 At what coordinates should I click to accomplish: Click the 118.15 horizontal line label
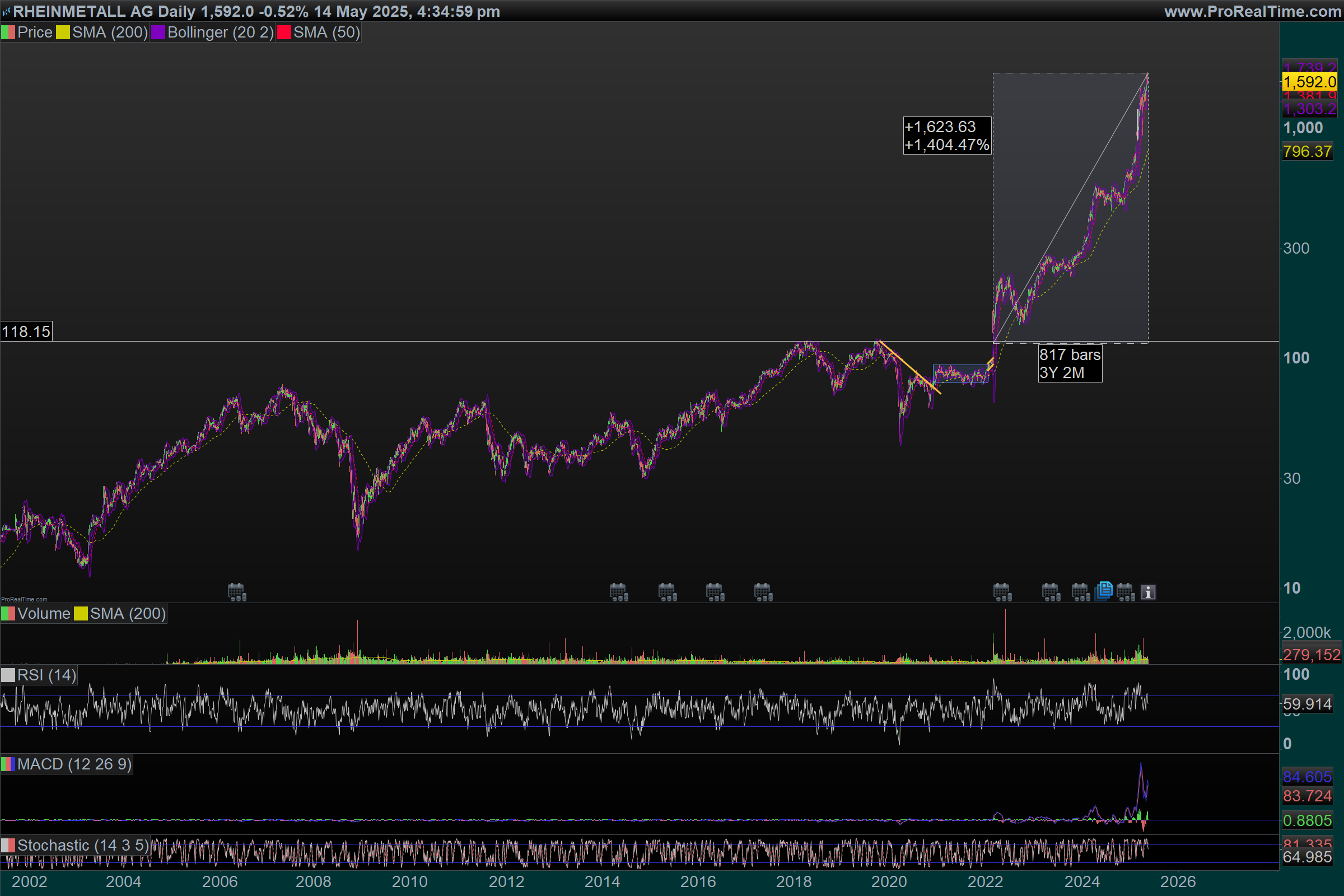pyautogui.click(x=26, y=332)
